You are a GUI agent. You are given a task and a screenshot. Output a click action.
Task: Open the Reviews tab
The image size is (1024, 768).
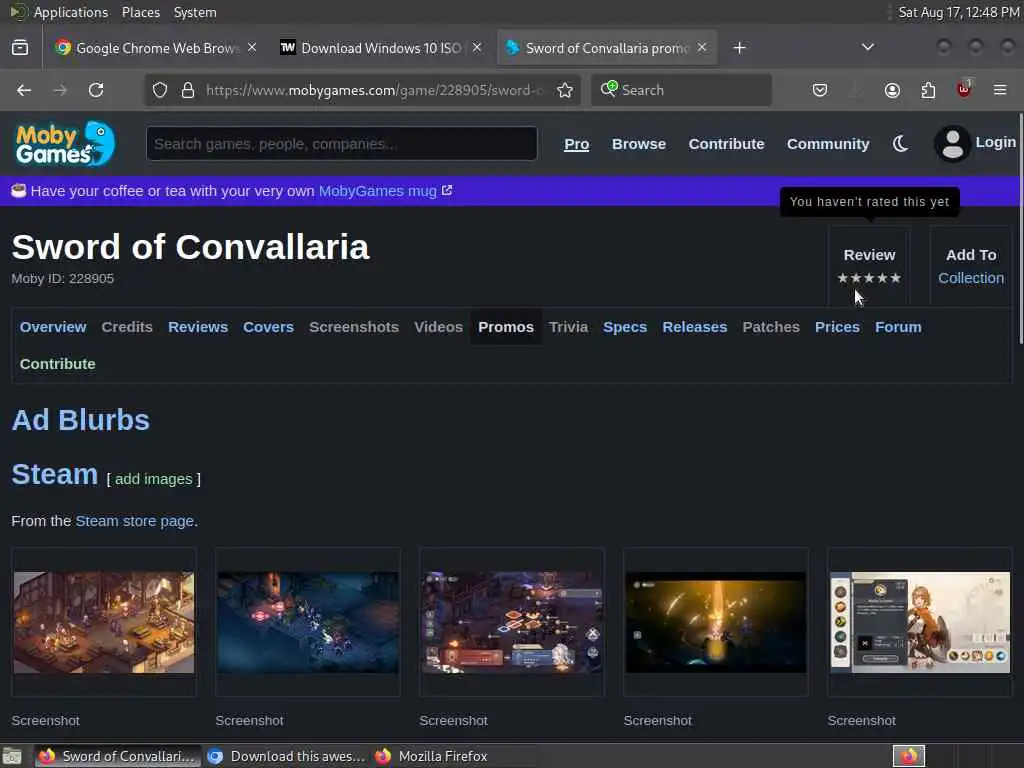(x=198, y=327)
